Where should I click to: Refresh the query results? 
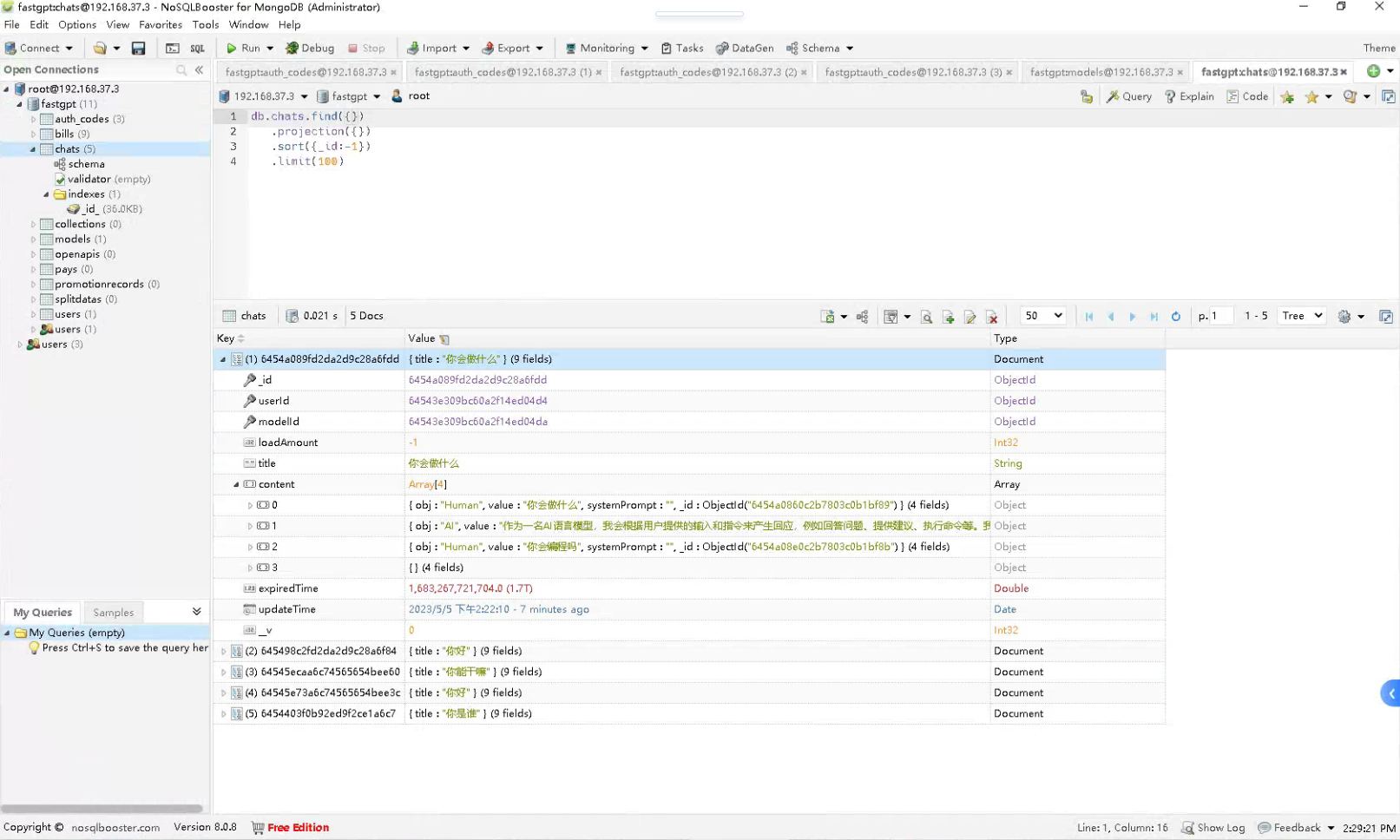(1175, 317)
